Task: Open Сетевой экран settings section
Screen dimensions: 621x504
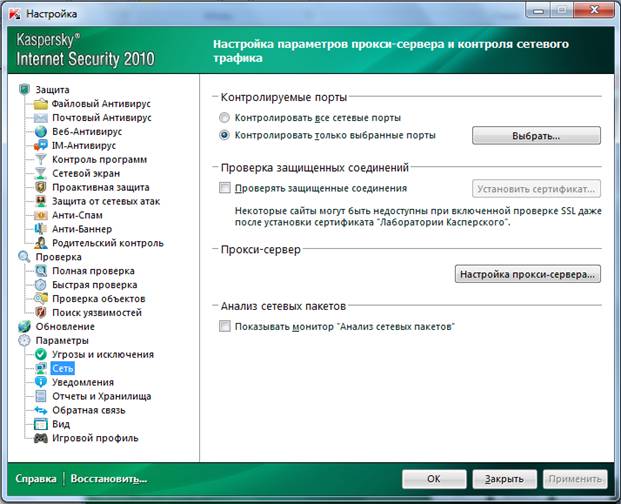Action: (x=86, y=173)
